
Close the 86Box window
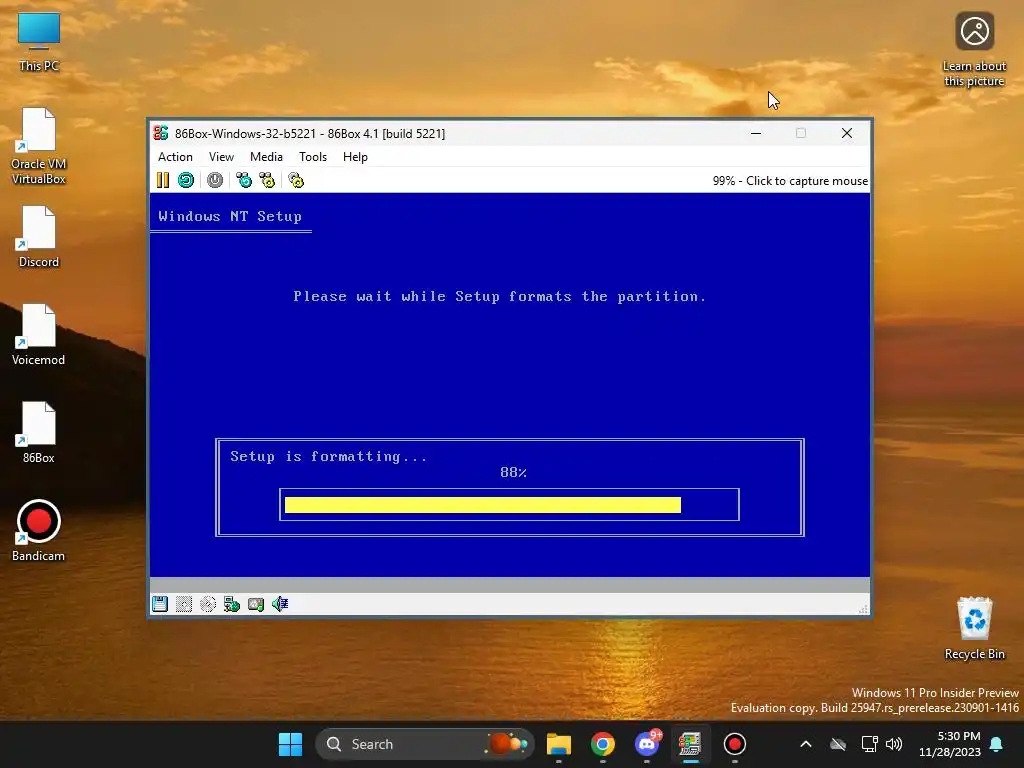[847, 133]
